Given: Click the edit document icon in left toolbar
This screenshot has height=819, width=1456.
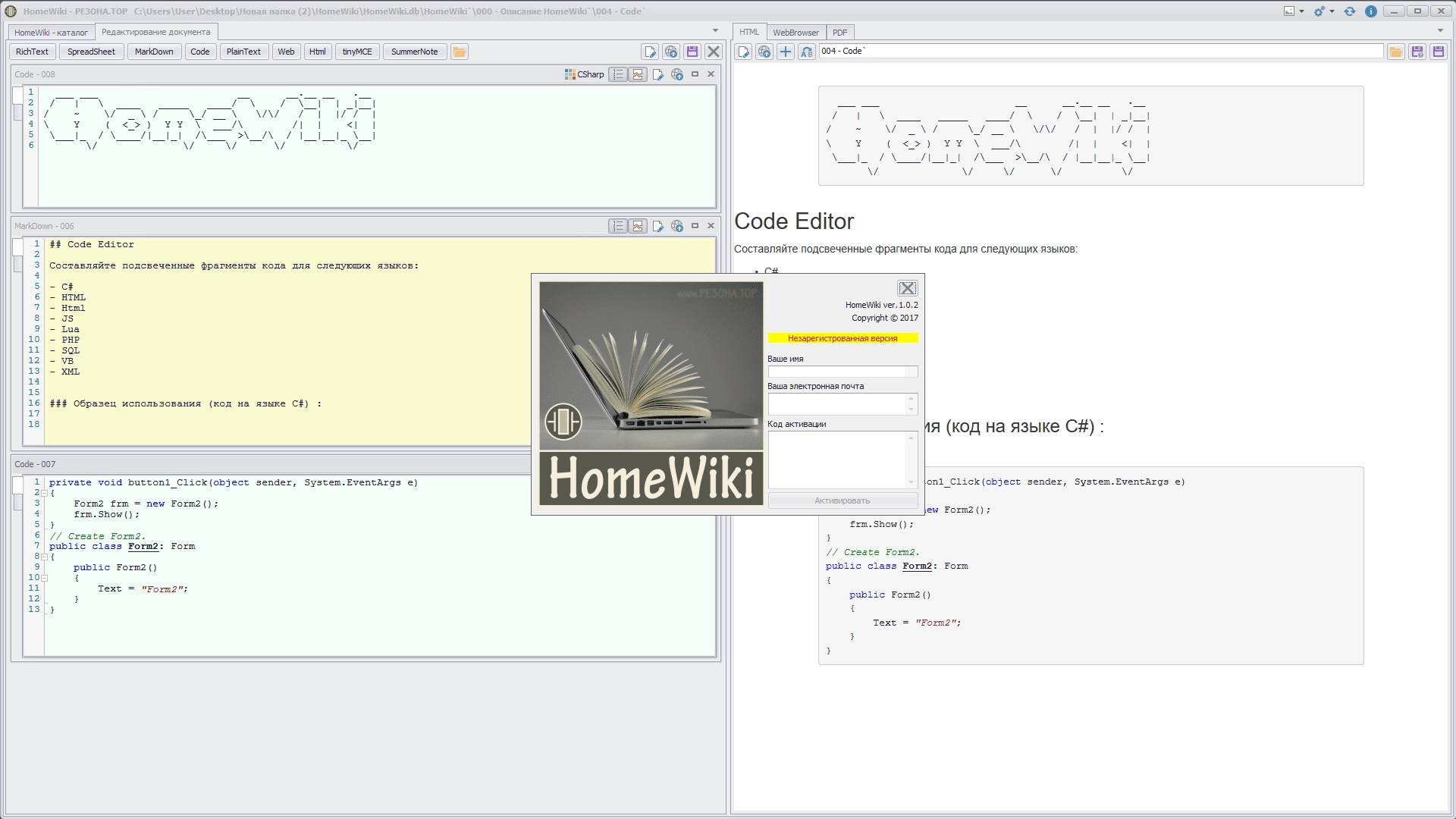Looking at the screenshot, I should click(x=650, y=52).
